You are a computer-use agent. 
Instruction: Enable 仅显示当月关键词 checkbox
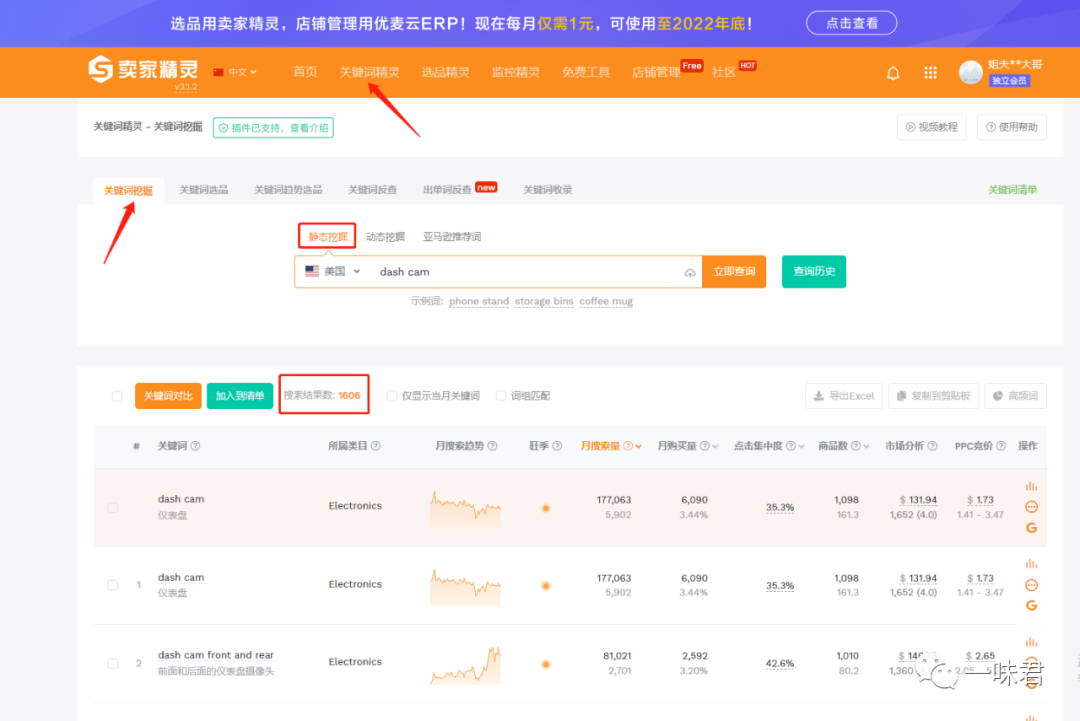click(x=392, y=396)
